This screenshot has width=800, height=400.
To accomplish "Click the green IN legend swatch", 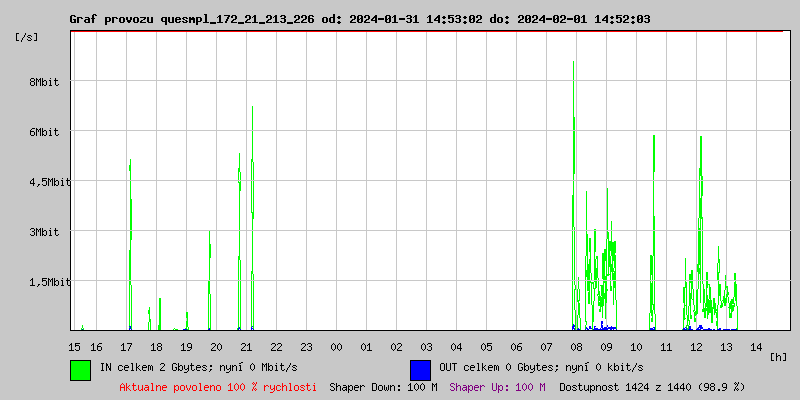I will coord(80,369).
